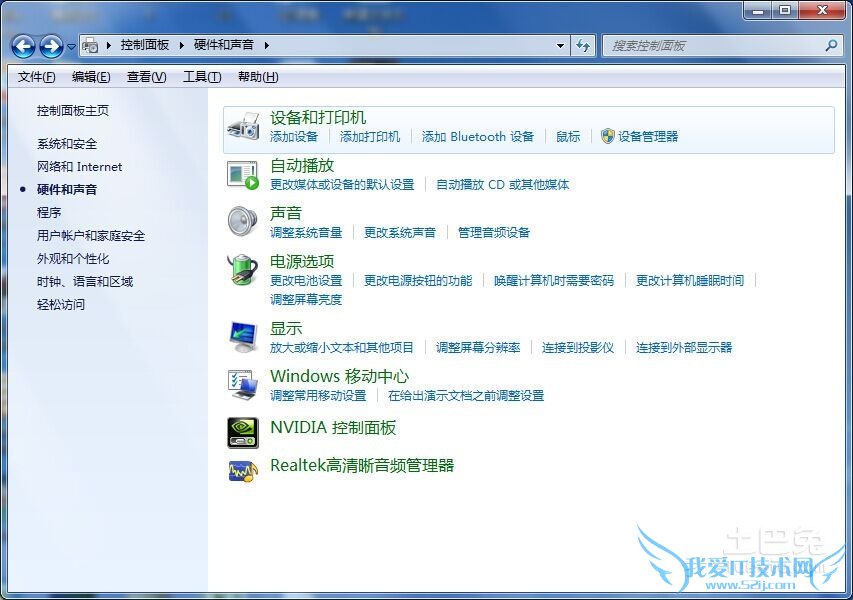853x600 pixels.
Task: Open 程序 in sidebar
Action: click(x=49, y=212)
